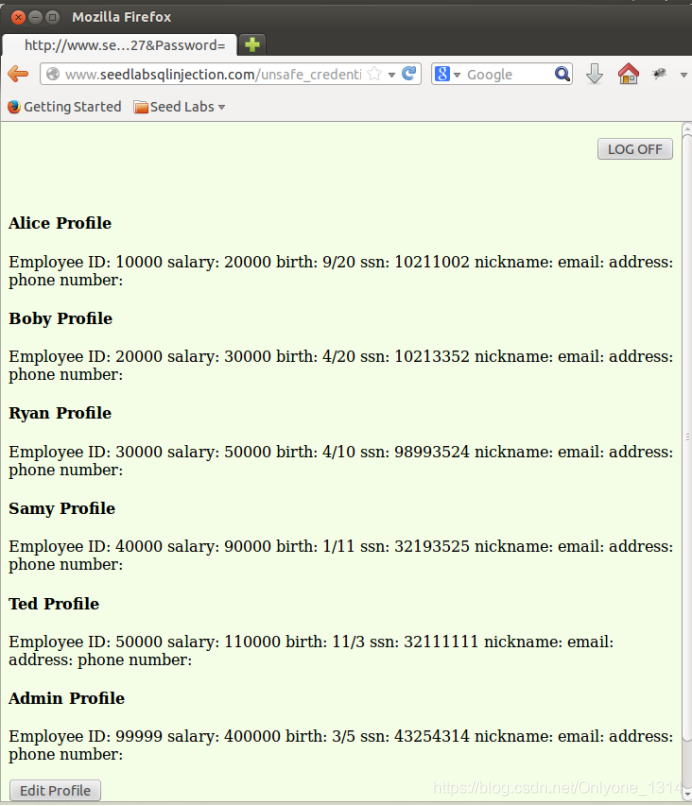Close the Firefox window
Viewport: 692px width, 806px height.
tap(19, 17)
